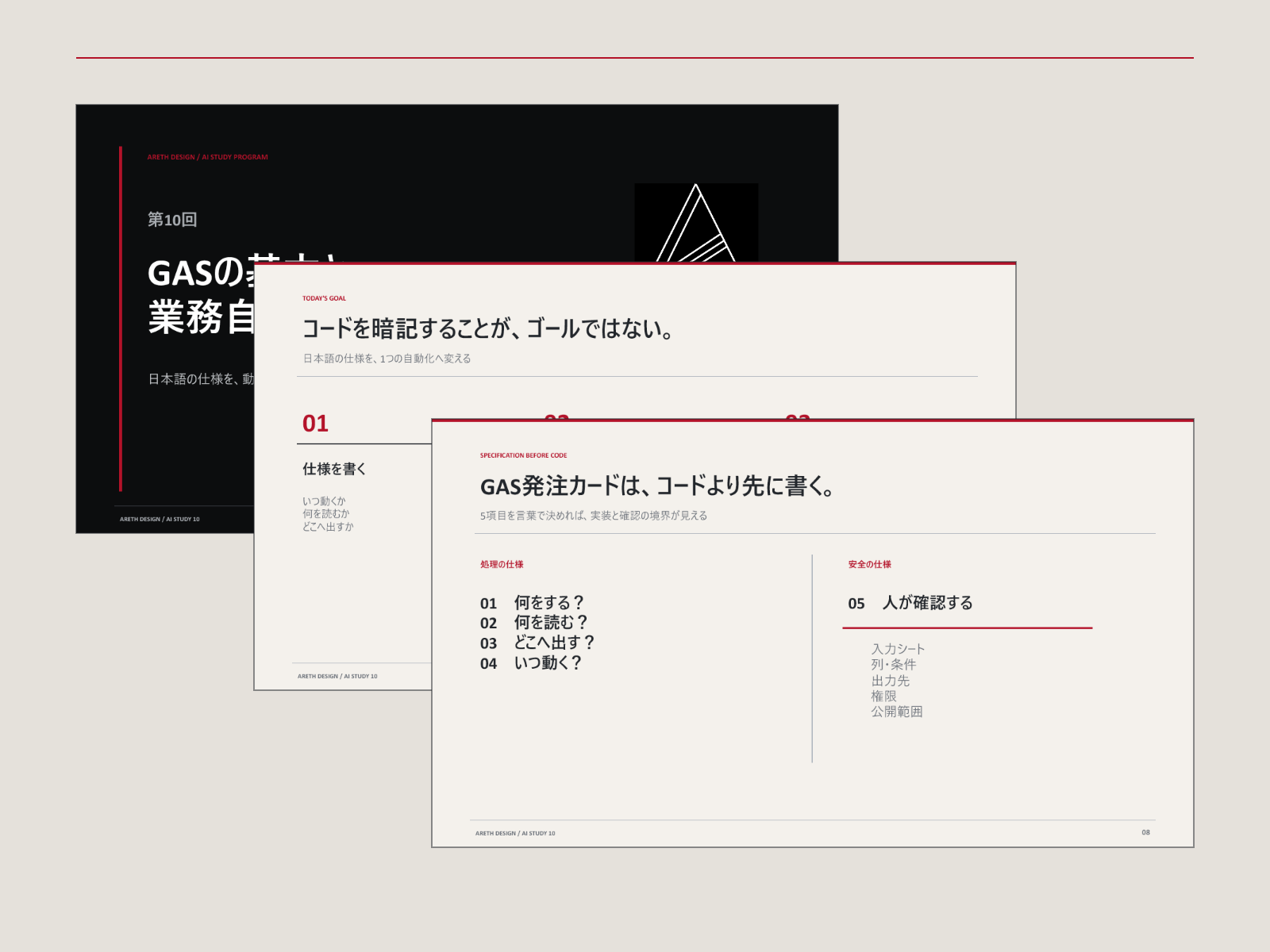Click the 入力シート list entry

click(898, 649)
